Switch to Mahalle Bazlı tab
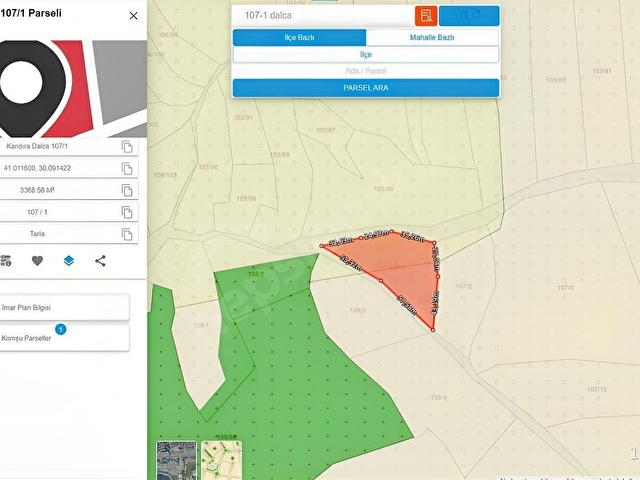640x480 pixels. (x=432, y=38)
